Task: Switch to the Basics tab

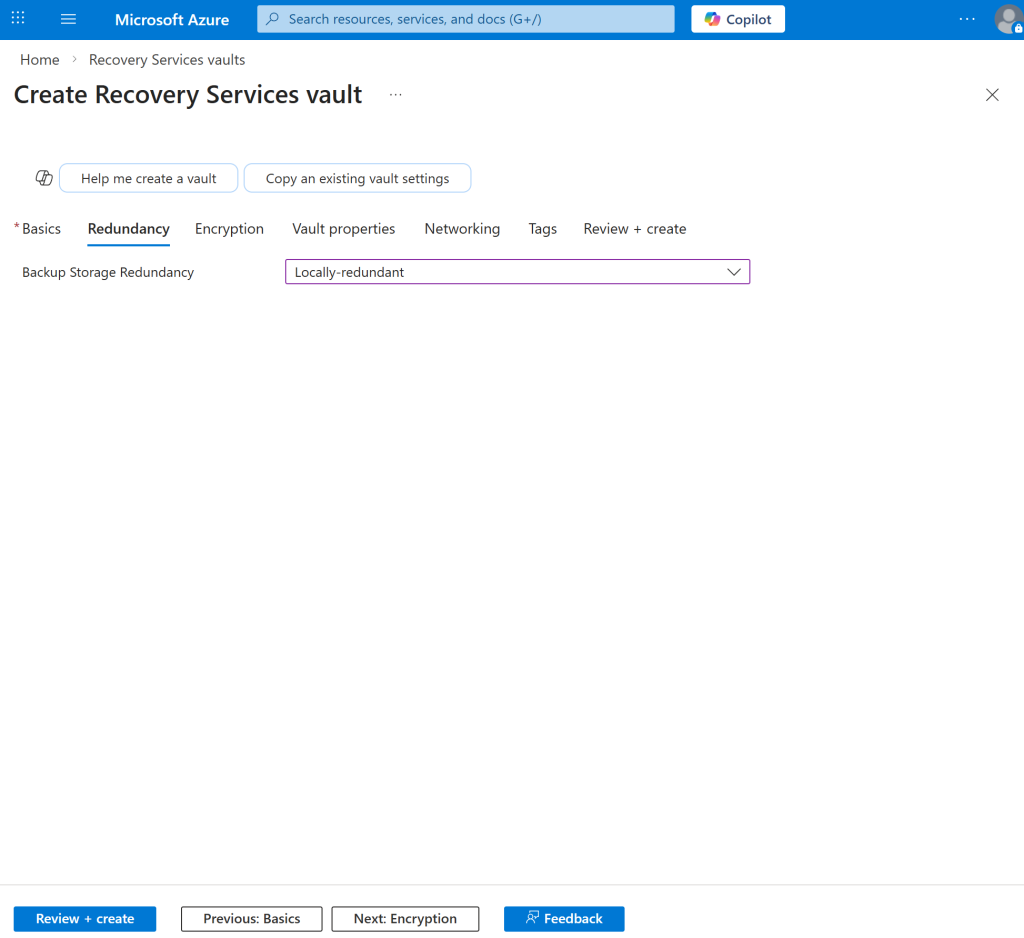Action: [41, 229]
